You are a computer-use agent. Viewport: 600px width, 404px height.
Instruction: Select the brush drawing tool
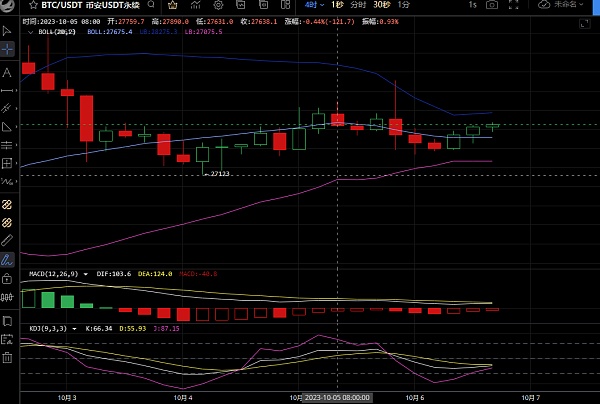click(7, 259)
